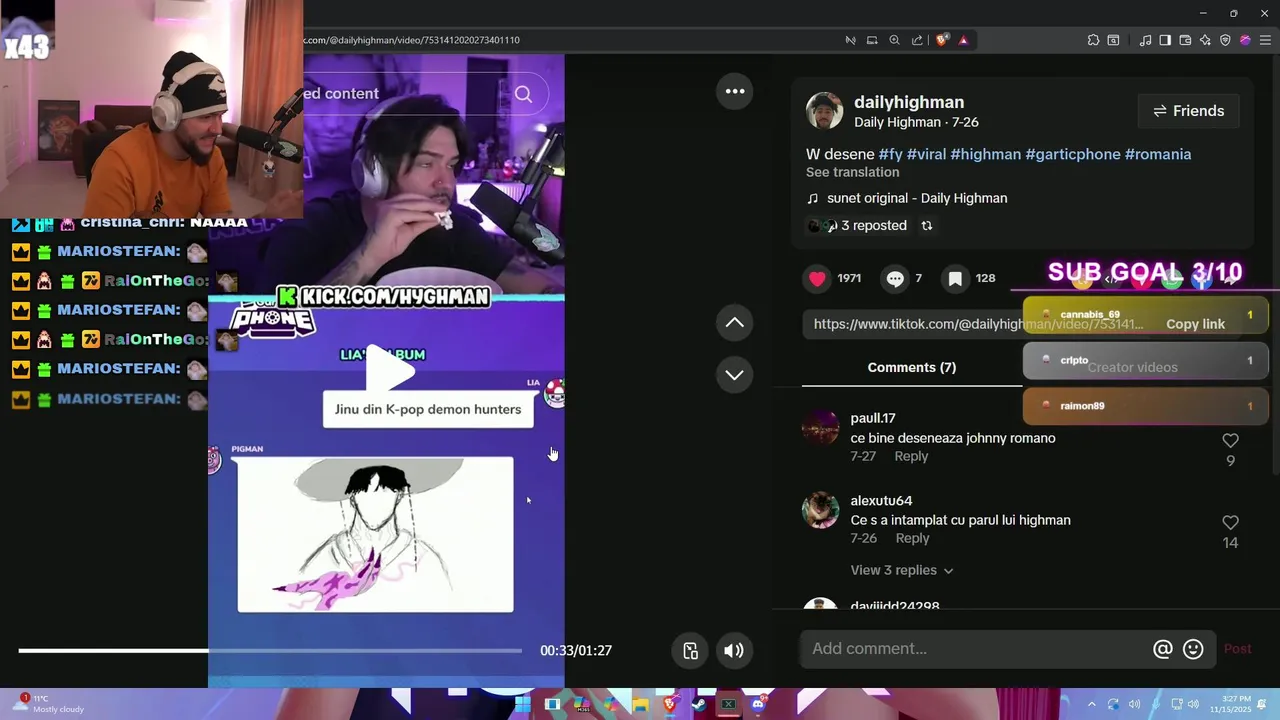
Task: Save video with the bookmark icon
Action: pos(955,278)
